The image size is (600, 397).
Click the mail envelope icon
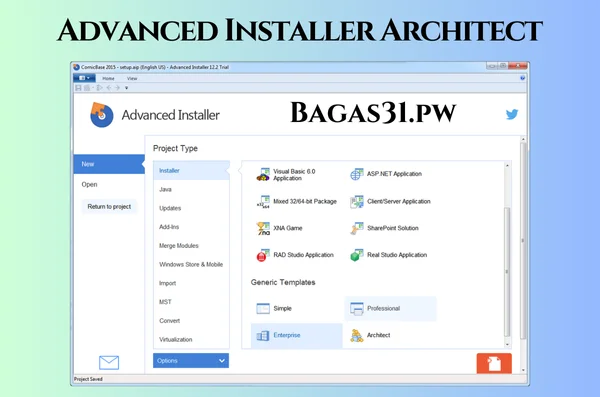coord(109,363)
